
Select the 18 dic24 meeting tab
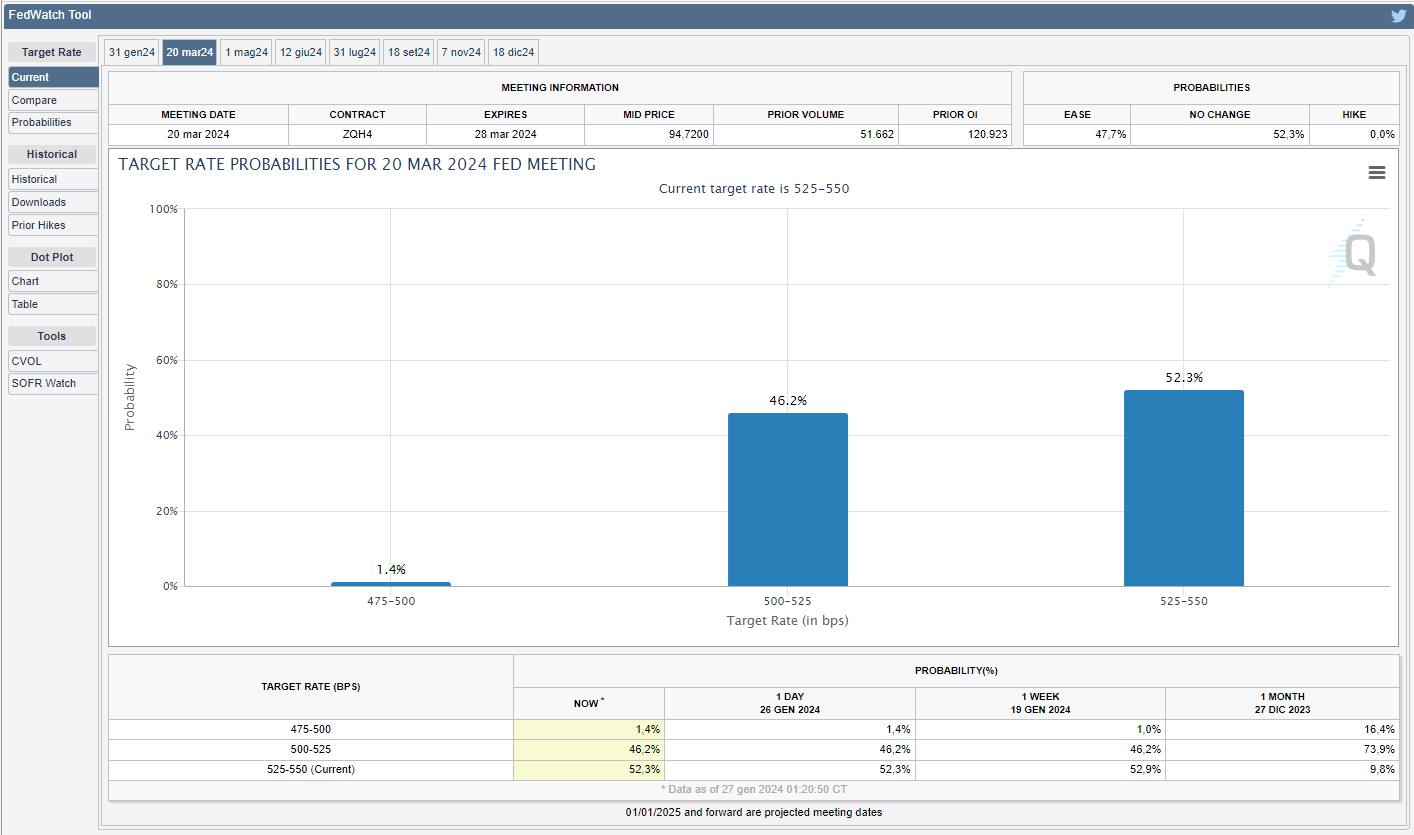(x=514, y=52)
